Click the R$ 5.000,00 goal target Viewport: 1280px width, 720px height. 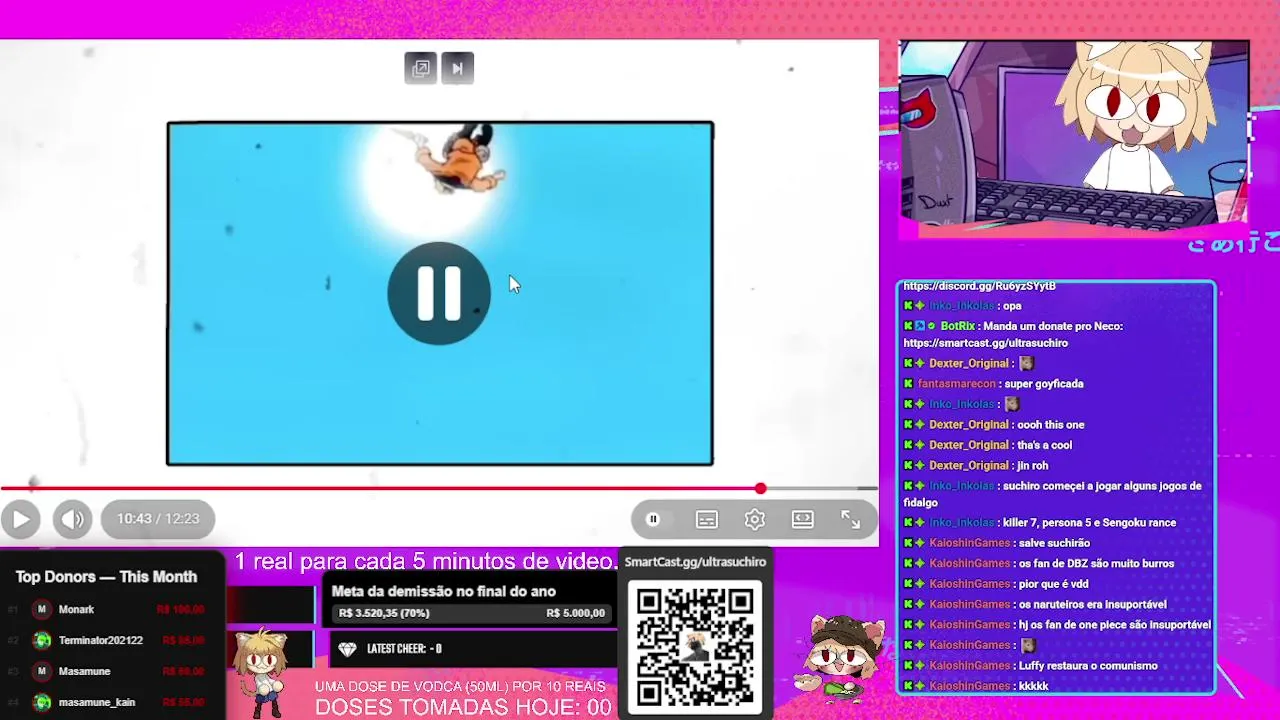pyautogui.click(x=575, y=613)
